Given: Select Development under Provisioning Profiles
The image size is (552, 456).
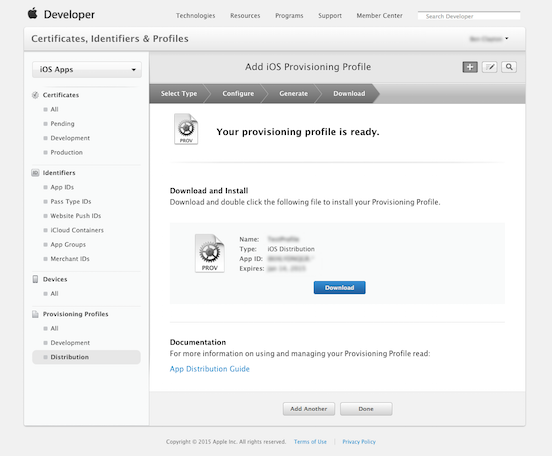Looking at the screenshot, I should [70, 343].
